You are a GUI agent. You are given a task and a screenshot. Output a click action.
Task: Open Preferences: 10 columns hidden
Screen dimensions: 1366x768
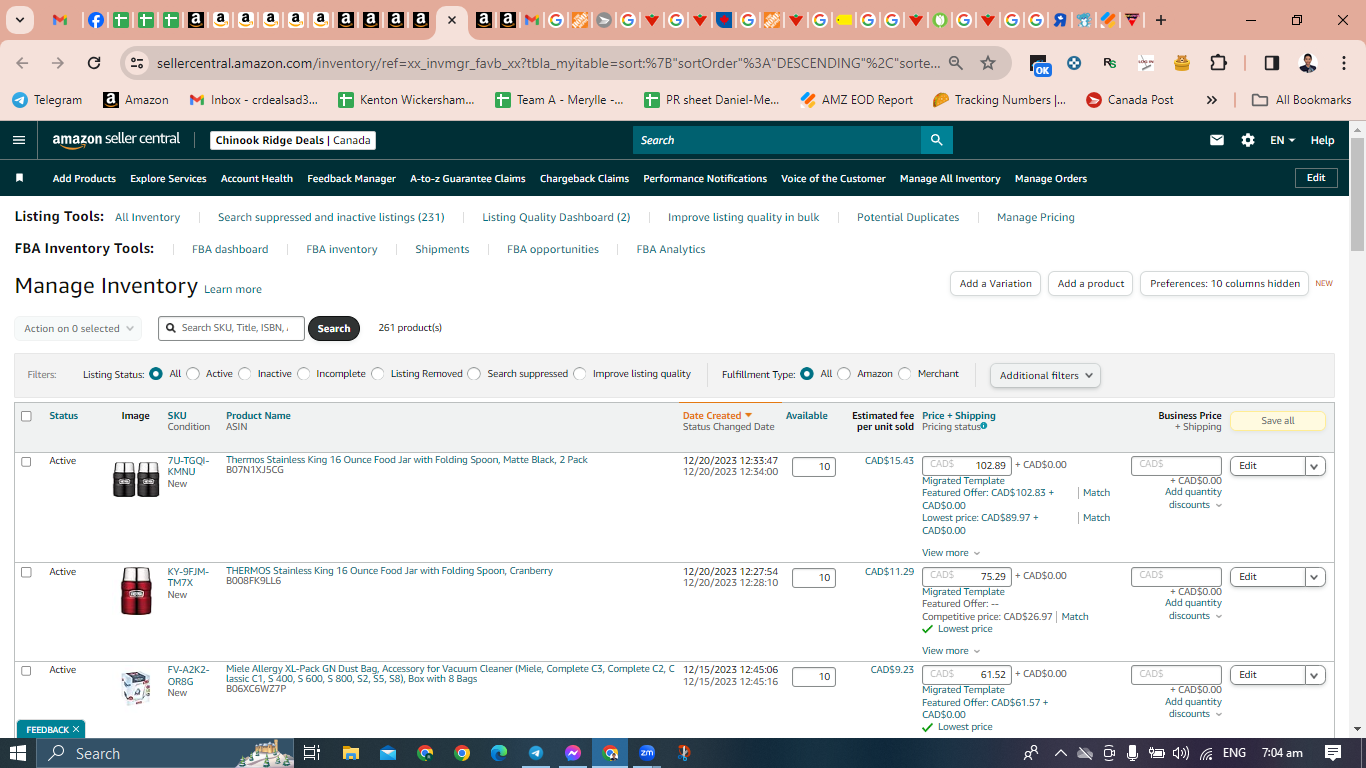(1225, 284)
